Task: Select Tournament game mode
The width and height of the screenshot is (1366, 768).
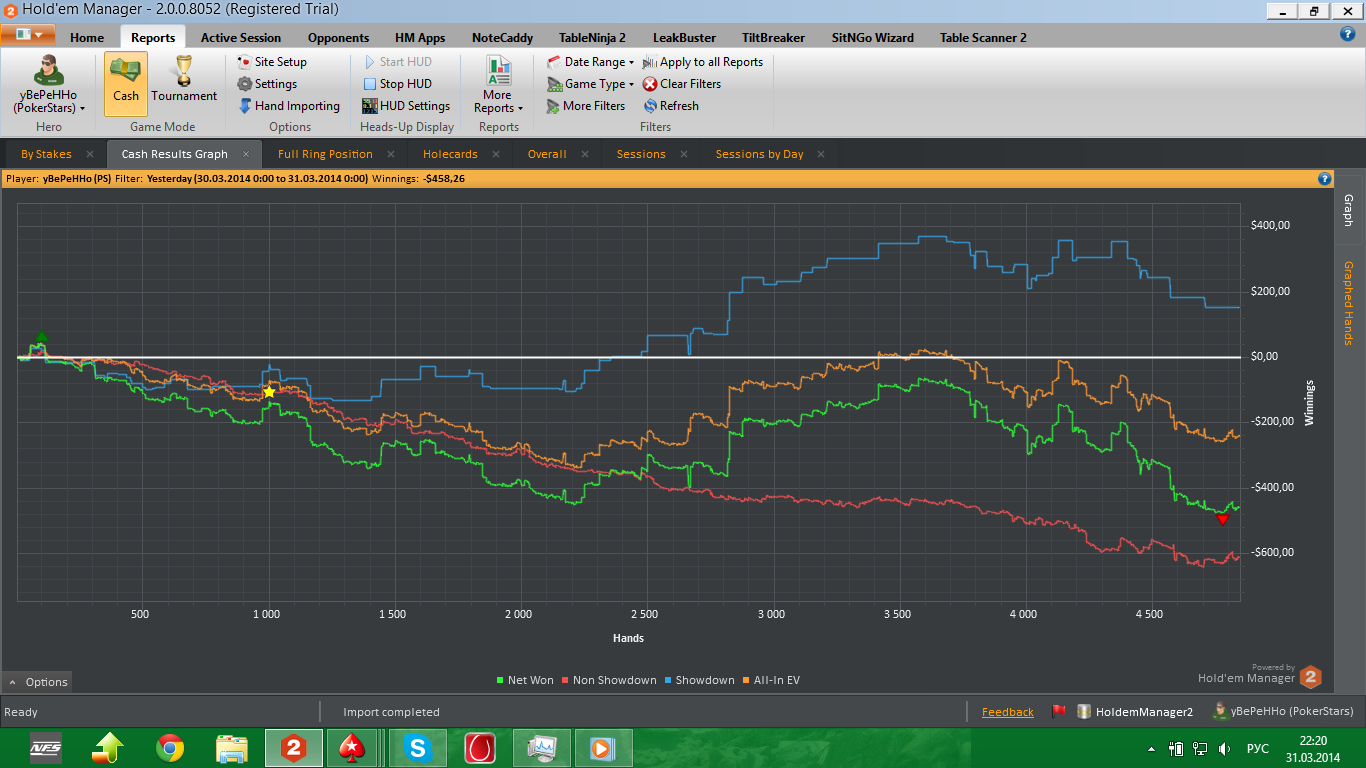Action: pyautogui.click(x=184, y=82)
